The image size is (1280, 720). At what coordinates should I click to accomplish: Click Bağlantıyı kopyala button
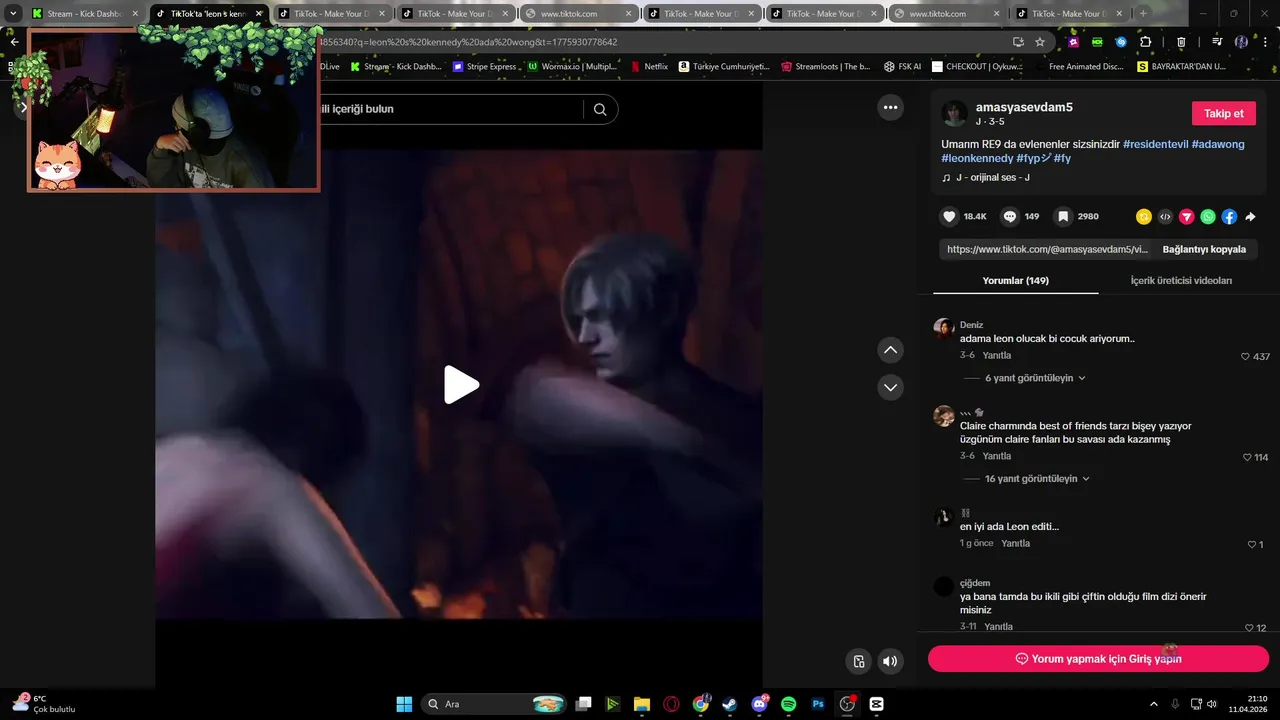click(x=1204, y=249)
